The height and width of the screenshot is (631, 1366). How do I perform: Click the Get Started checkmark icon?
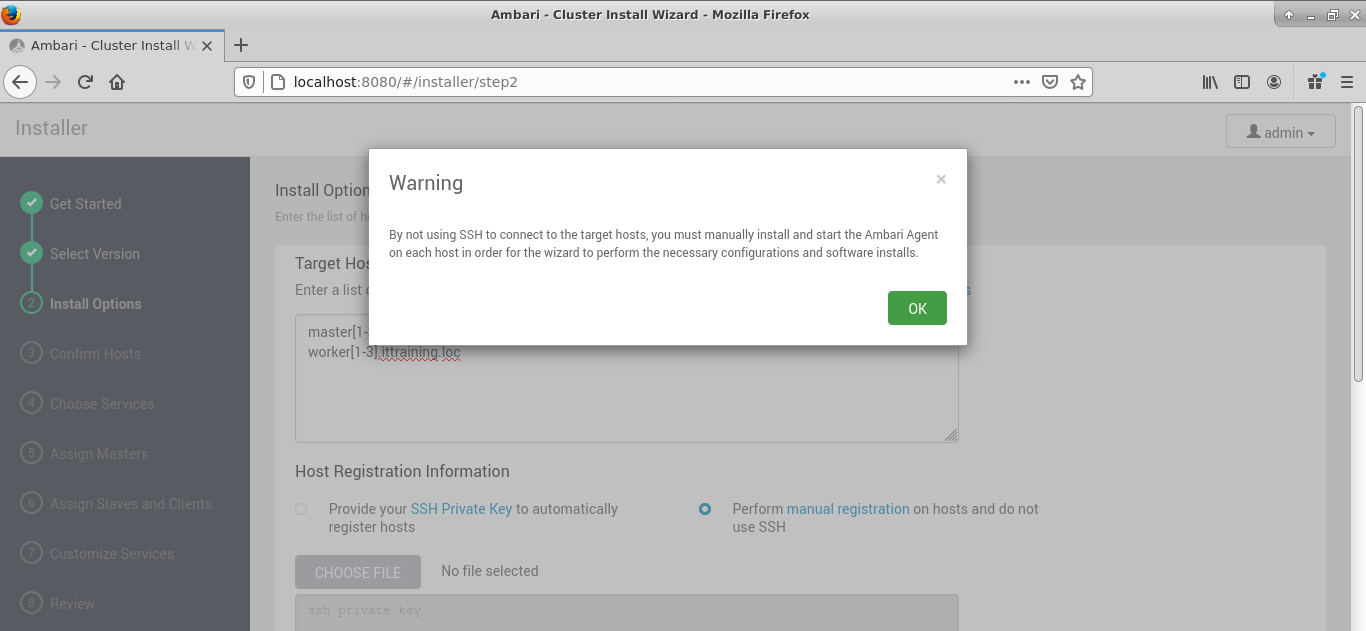31,203
